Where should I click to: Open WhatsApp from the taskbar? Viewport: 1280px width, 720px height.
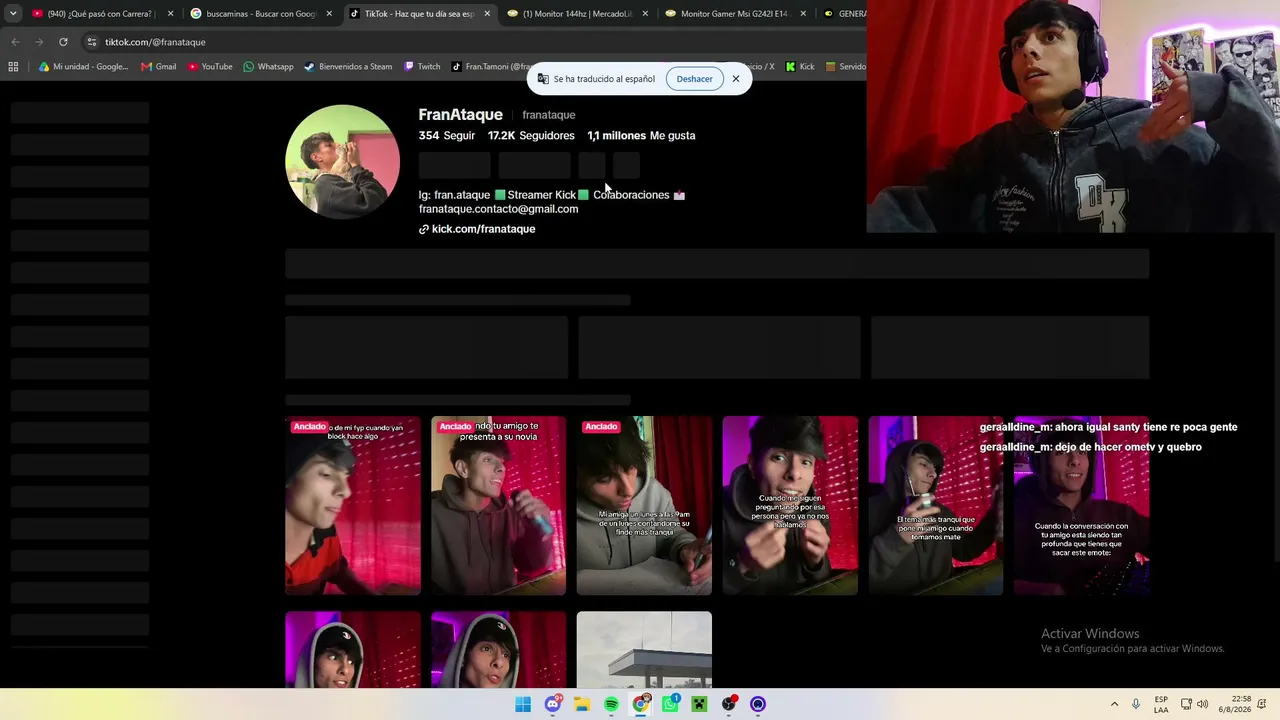(x=670, y=704)
